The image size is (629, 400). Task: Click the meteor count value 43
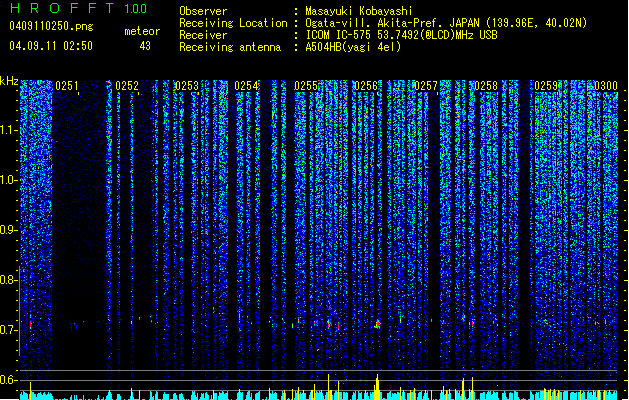tap(145, 46)
